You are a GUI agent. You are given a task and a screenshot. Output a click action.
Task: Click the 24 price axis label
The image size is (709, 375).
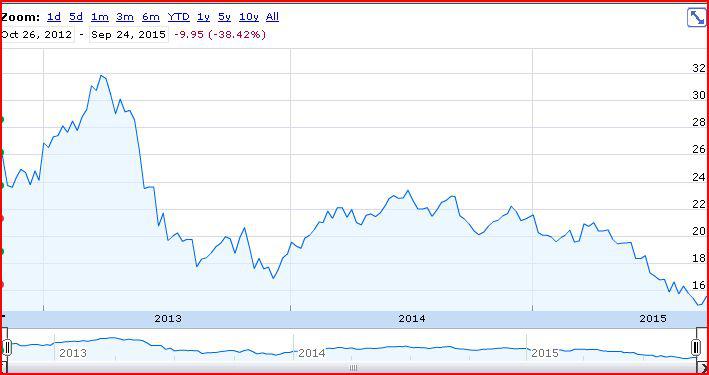700,177
